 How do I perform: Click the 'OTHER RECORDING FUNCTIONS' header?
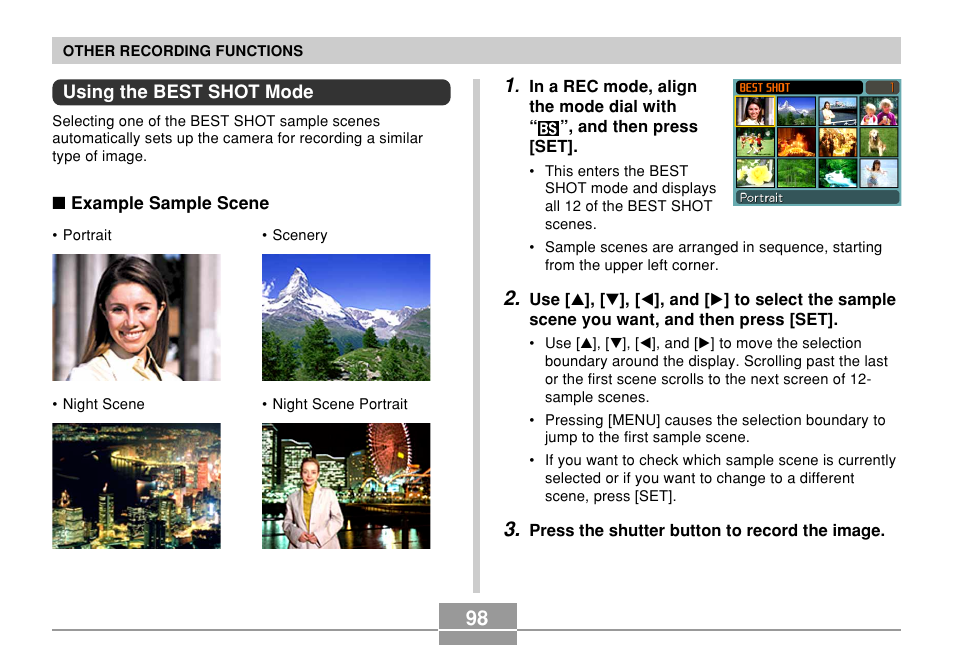pos(183,50)
